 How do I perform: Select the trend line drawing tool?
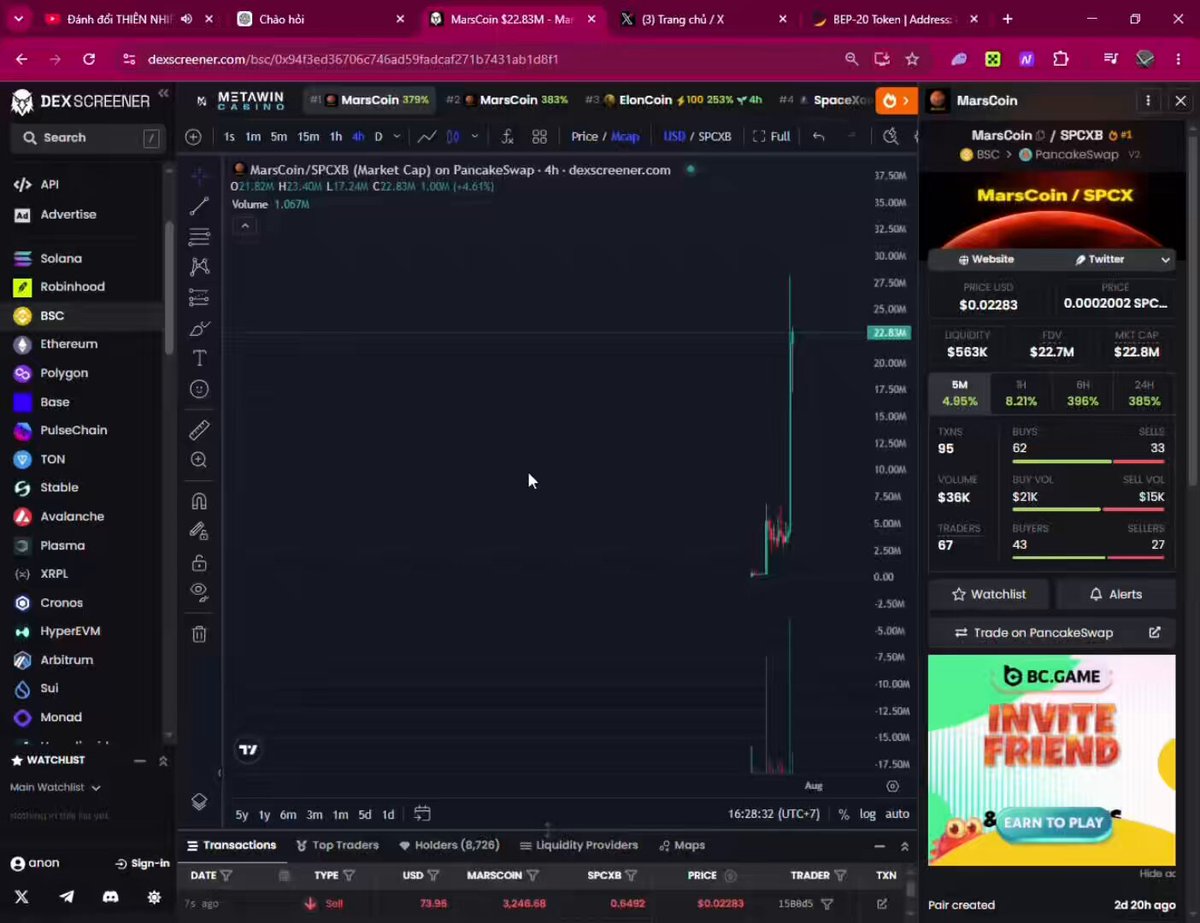(x=199, y=206)
